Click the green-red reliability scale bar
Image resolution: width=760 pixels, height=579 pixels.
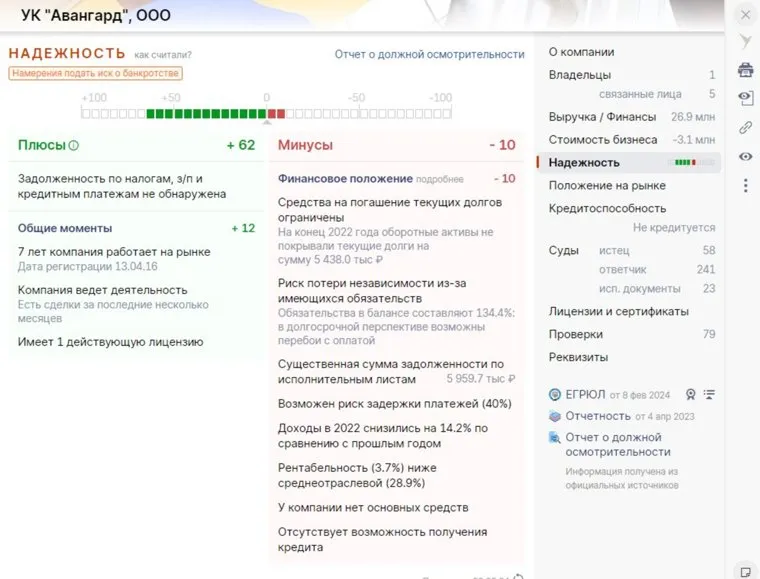tap(266, 113)
